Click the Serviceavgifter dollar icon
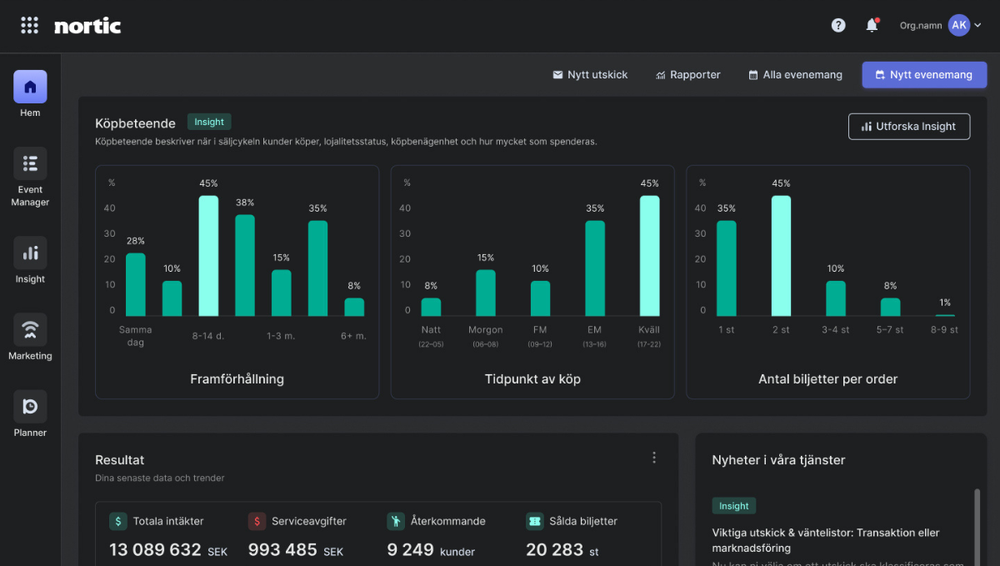The image size is (1000, 566). point(256,521)
